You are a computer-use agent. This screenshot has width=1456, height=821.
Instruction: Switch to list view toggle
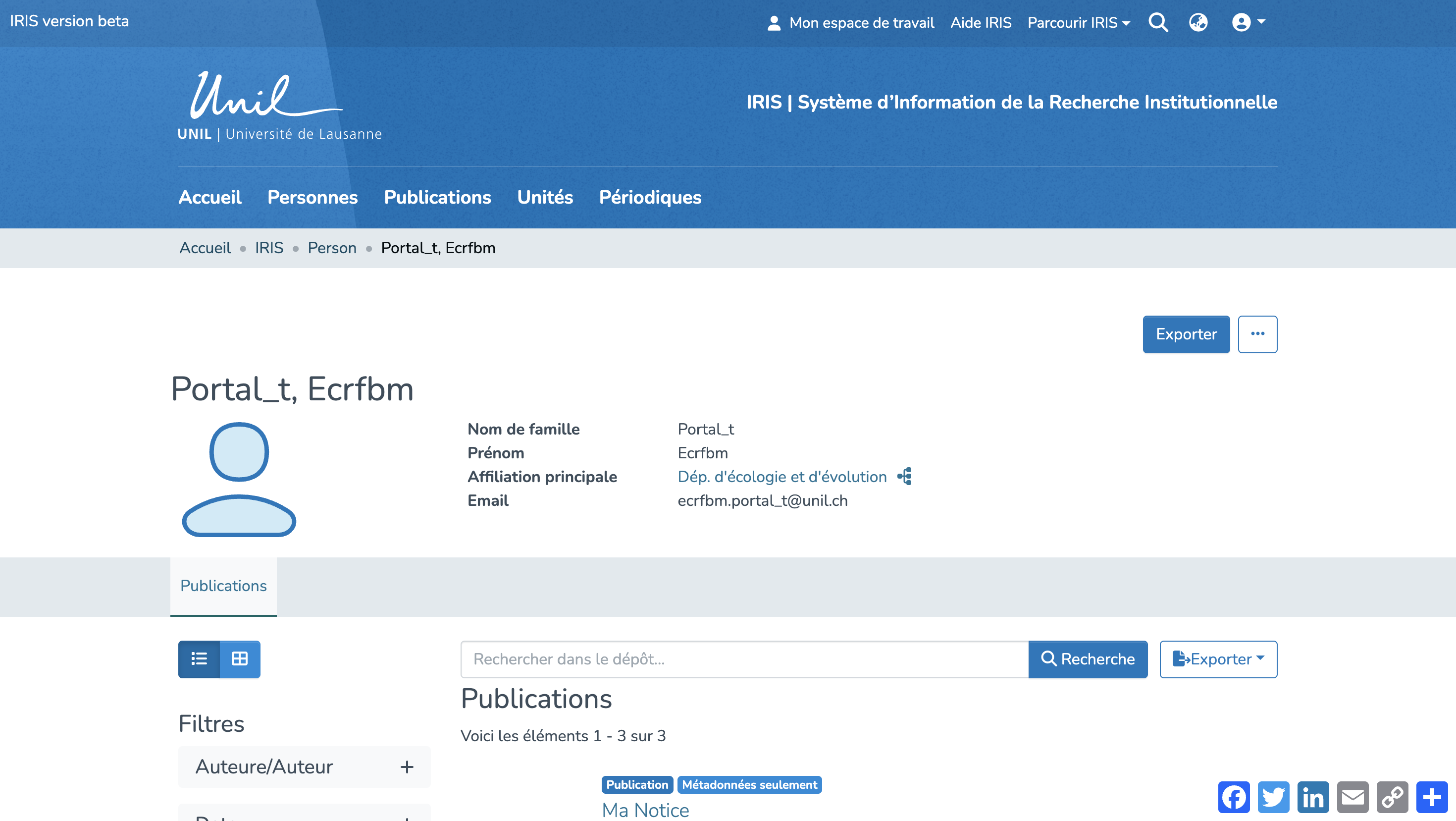(x=199, y=658)
